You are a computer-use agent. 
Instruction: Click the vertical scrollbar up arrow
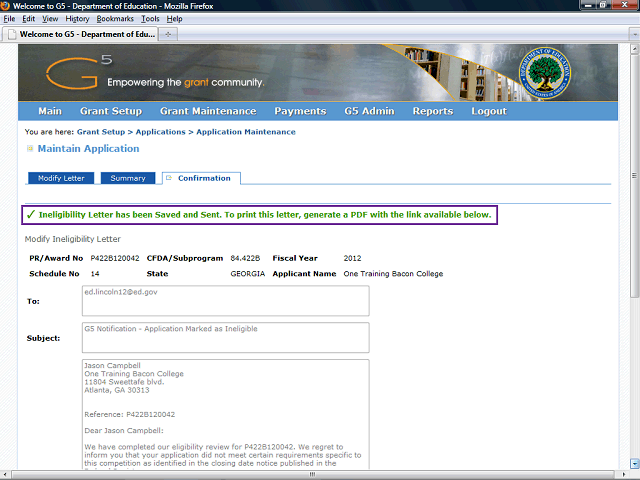pos(634,49)
